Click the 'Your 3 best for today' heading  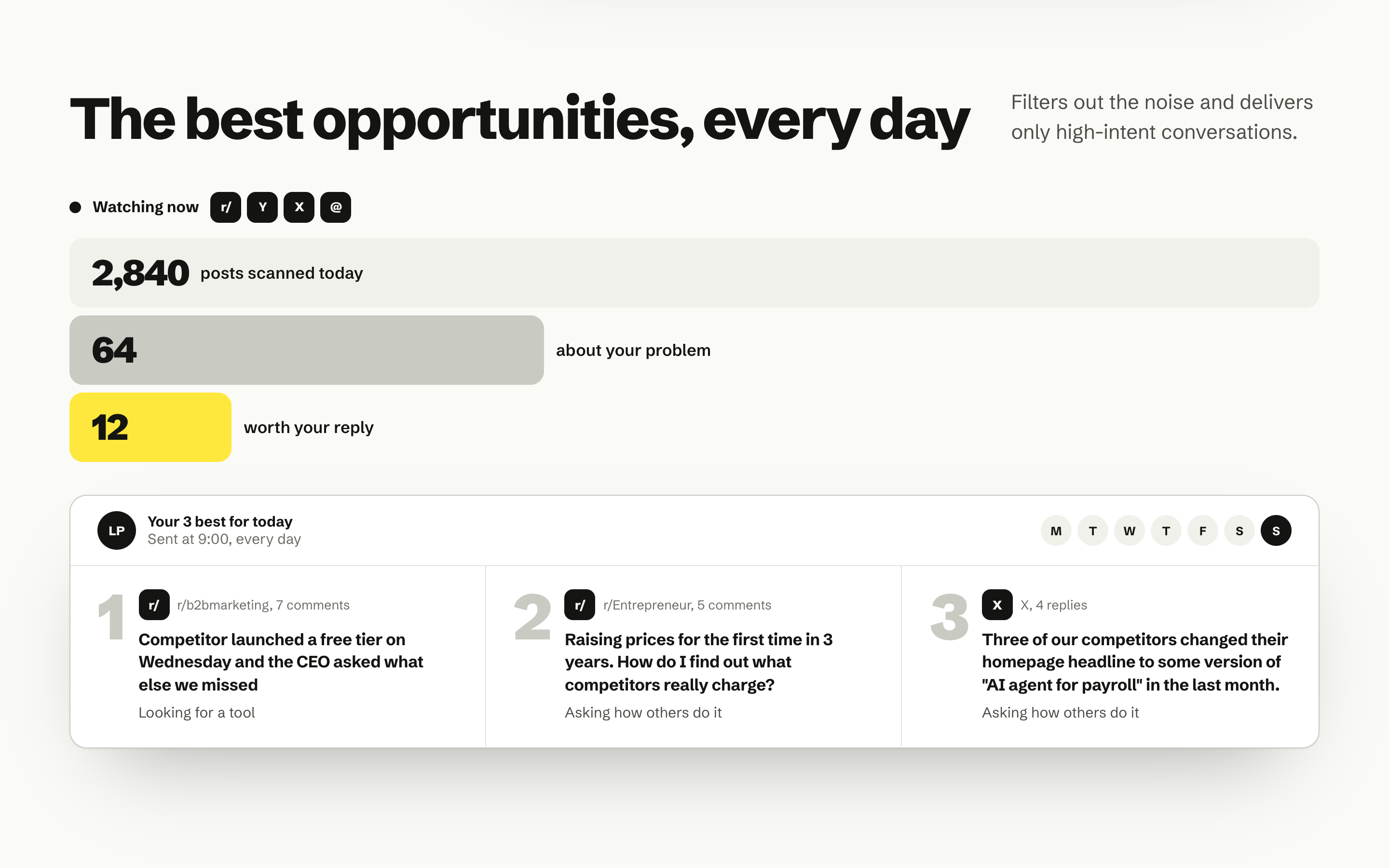[220, 521]
